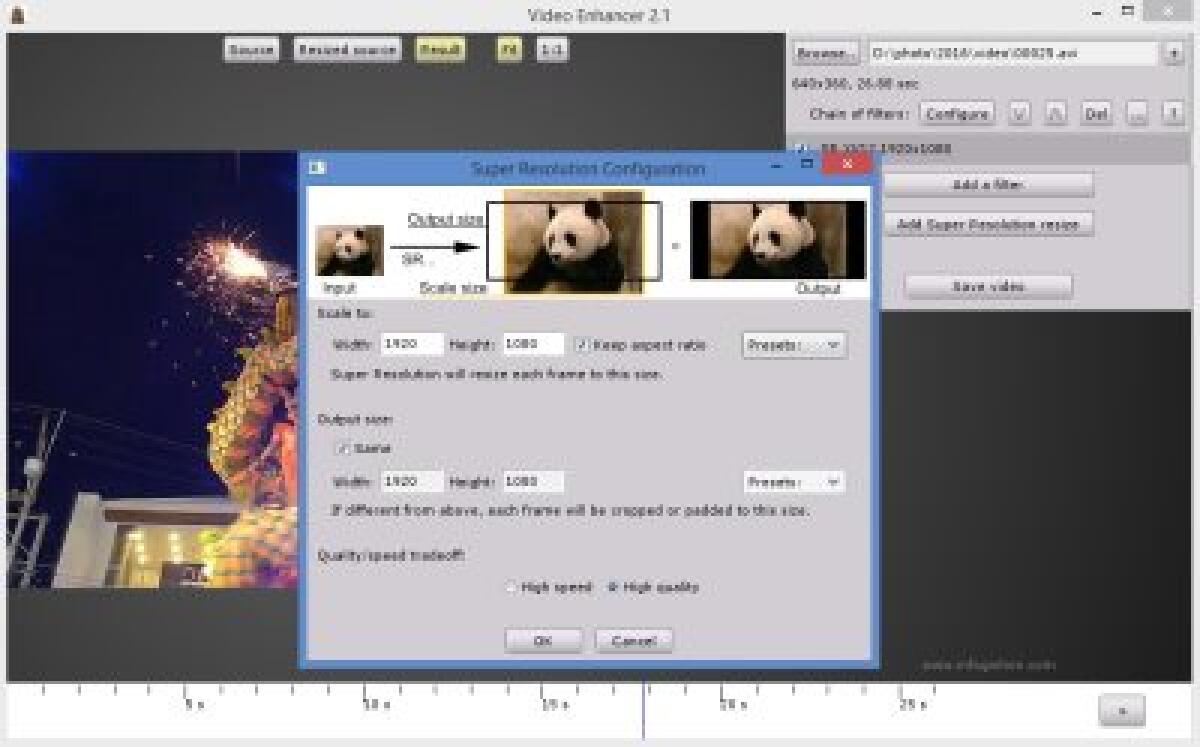Click the plus icon next to the file path
Viewport: 1200px width, 747px height.
1172,53
